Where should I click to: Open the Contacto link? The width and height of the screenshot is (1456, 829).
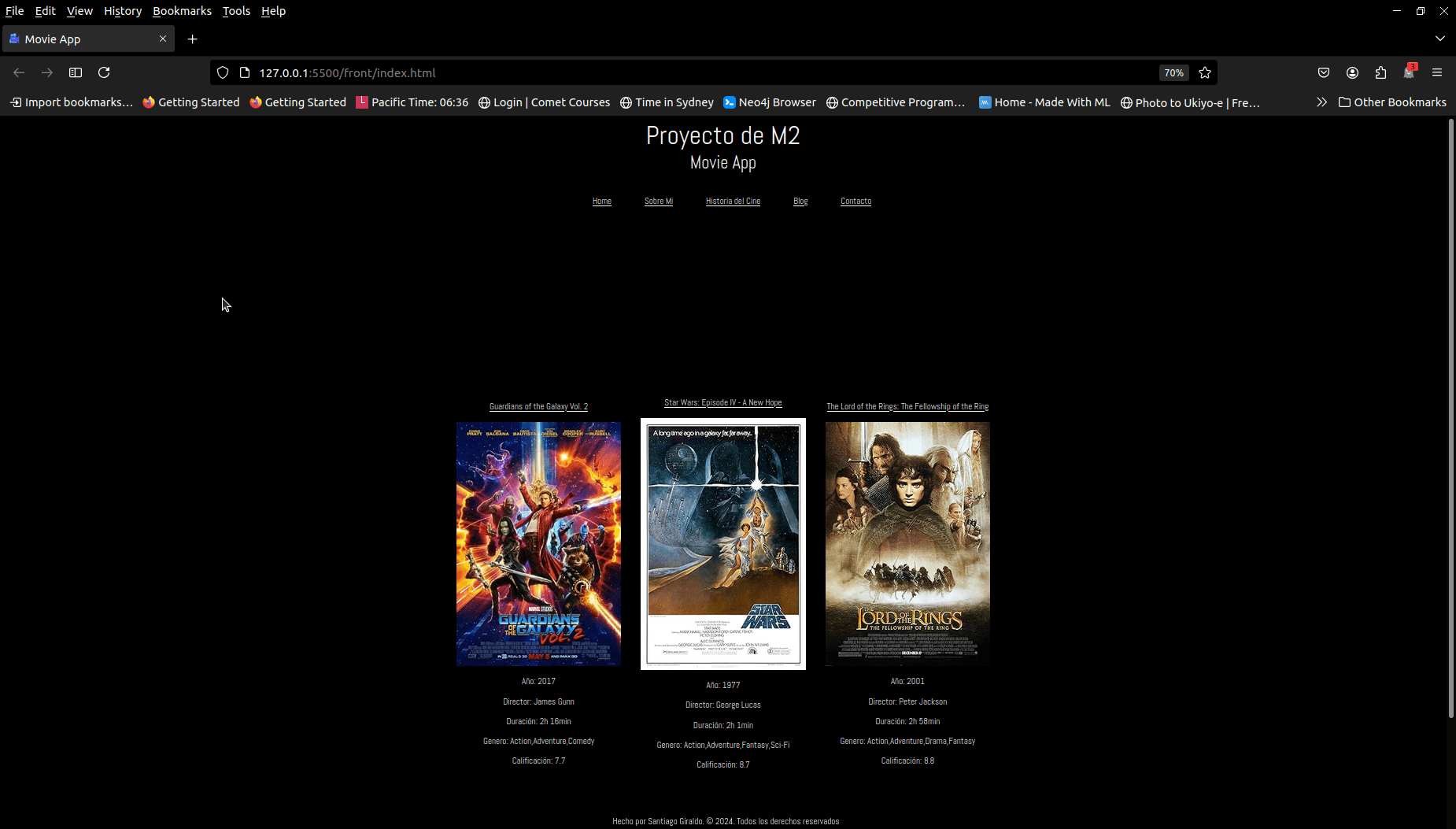point(855,201)
